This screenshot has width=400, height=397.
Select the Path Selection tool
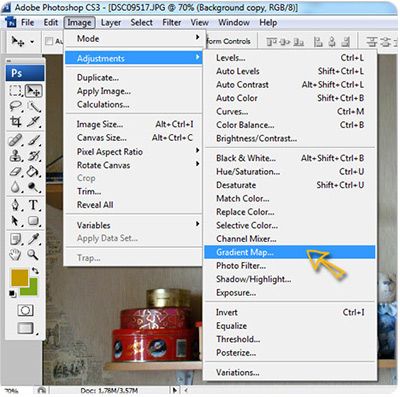[x=15, y=221]
